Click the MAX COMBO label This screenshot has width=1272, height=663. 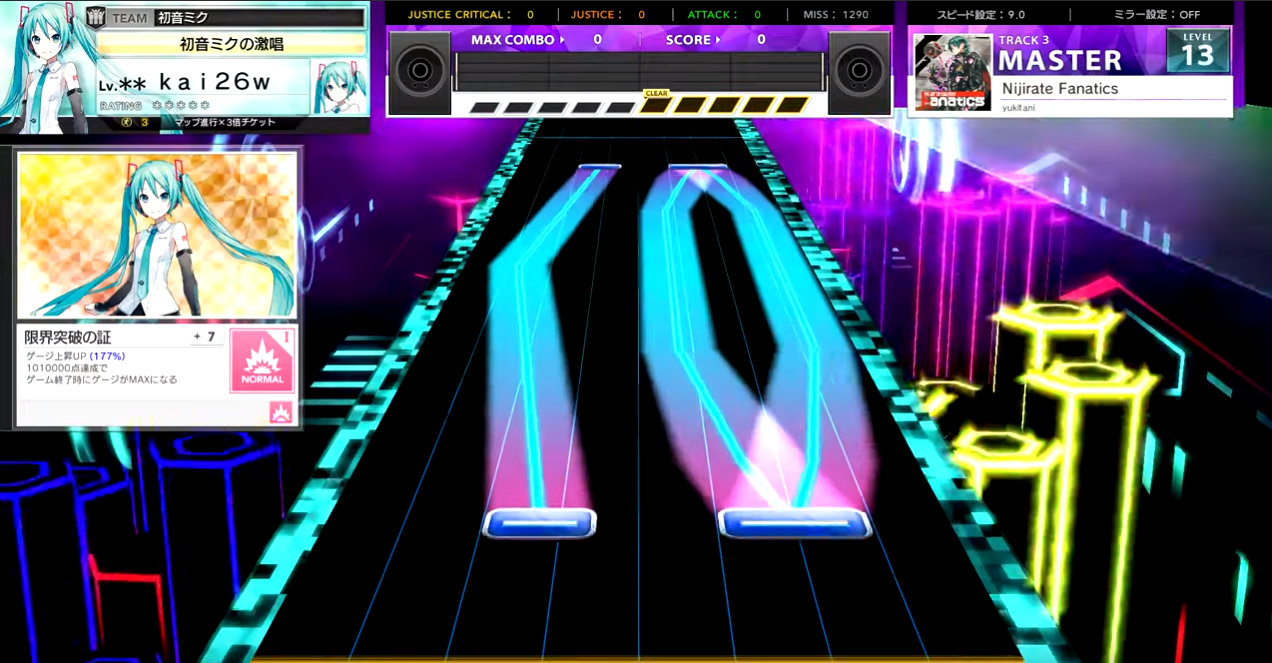(x=512, y=40)
